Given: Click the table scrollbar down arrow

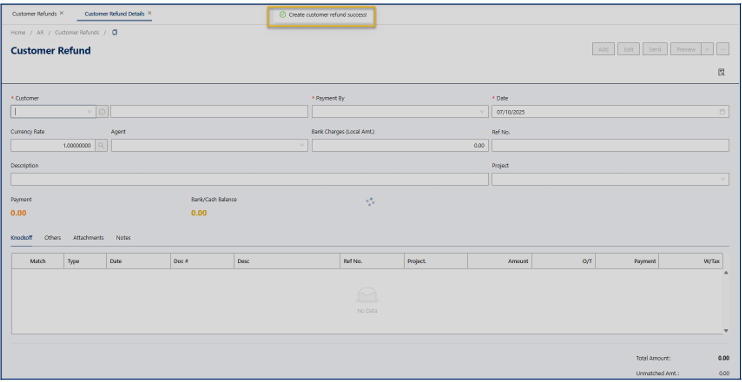Looking at the screenshot, I should click(726, 330).
